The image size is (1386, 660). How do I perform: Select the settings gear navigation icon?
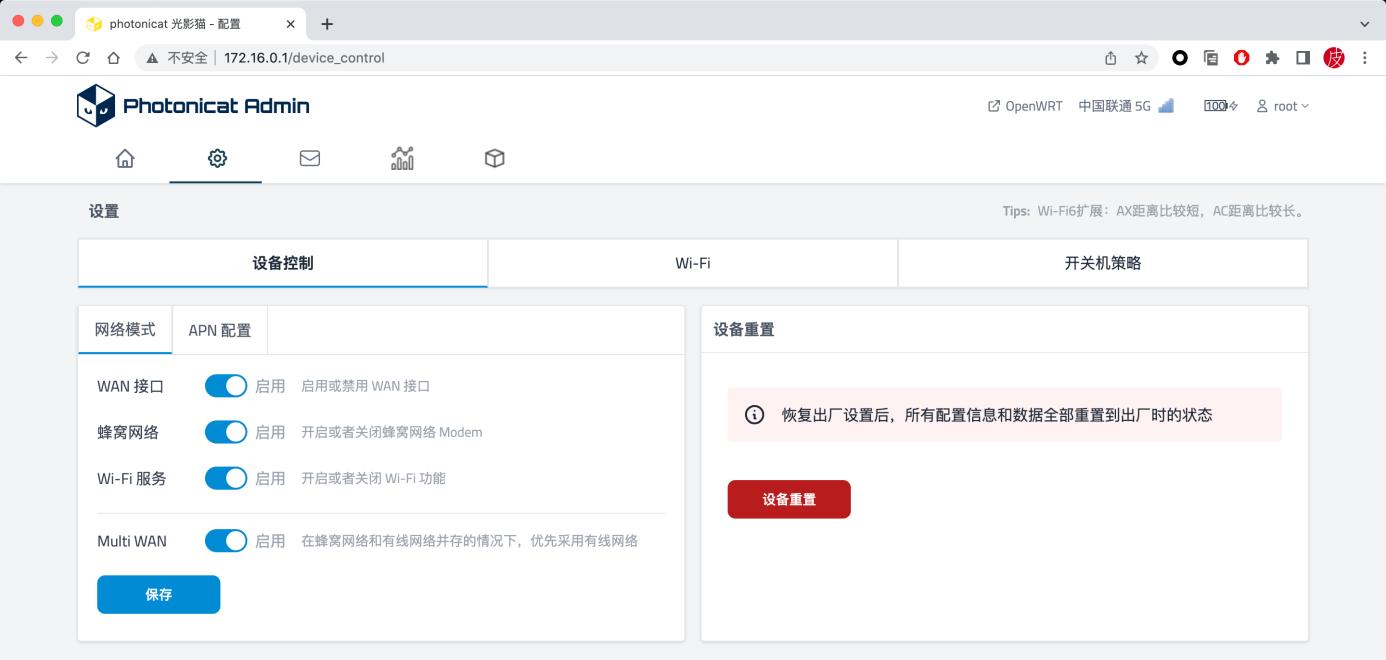217,157
